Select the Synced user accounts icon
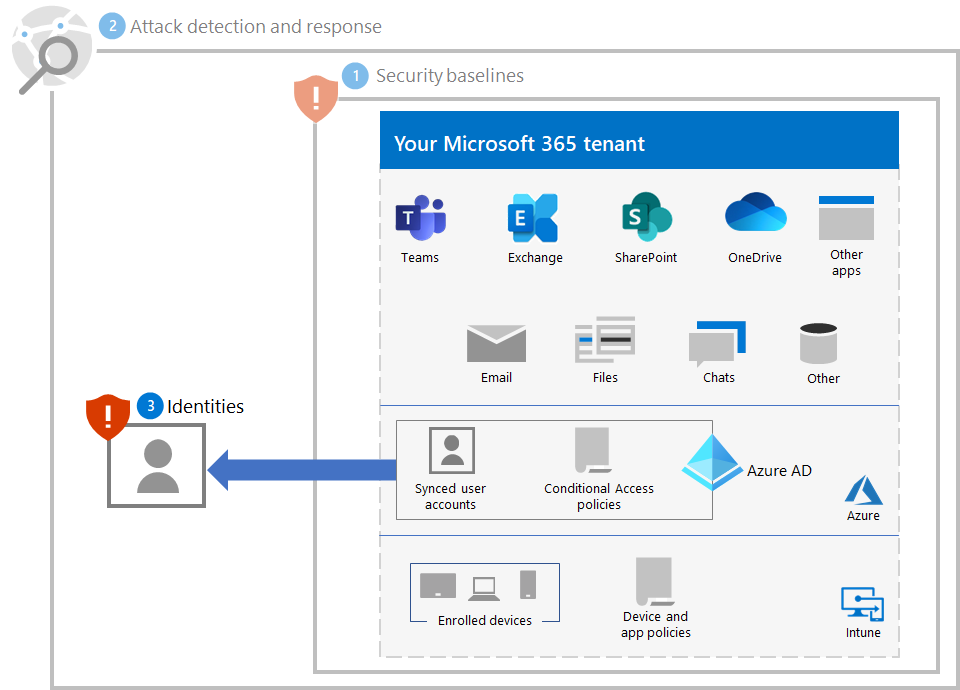960x690 pixels. pyautogui.click(x=450, y=449)
